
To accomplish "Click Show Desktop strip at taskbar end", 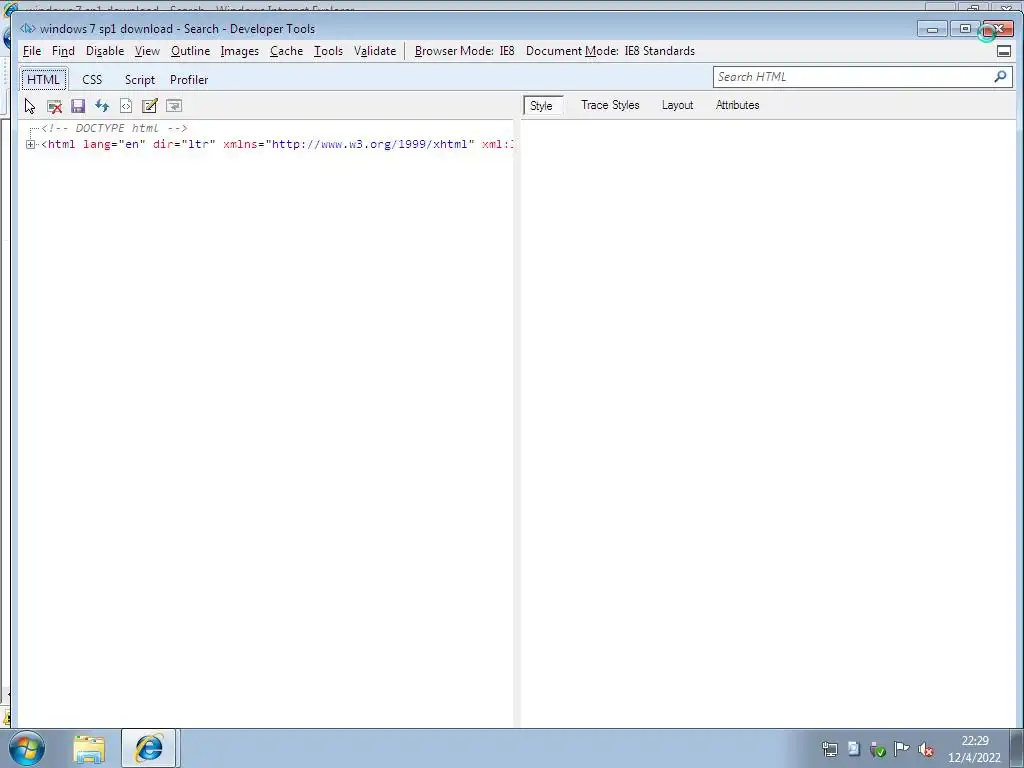I will (1017, 748).
